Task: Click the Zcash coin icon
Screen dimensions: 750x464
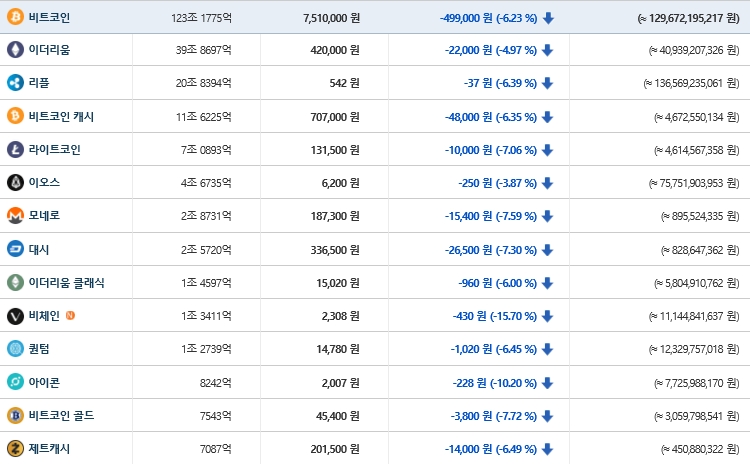Action: [x=15, y=449]
